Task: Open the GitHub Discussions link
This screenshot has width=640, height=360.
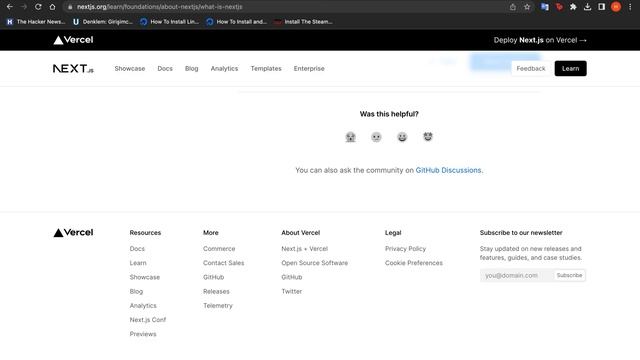Action: (x=448, y=170)
